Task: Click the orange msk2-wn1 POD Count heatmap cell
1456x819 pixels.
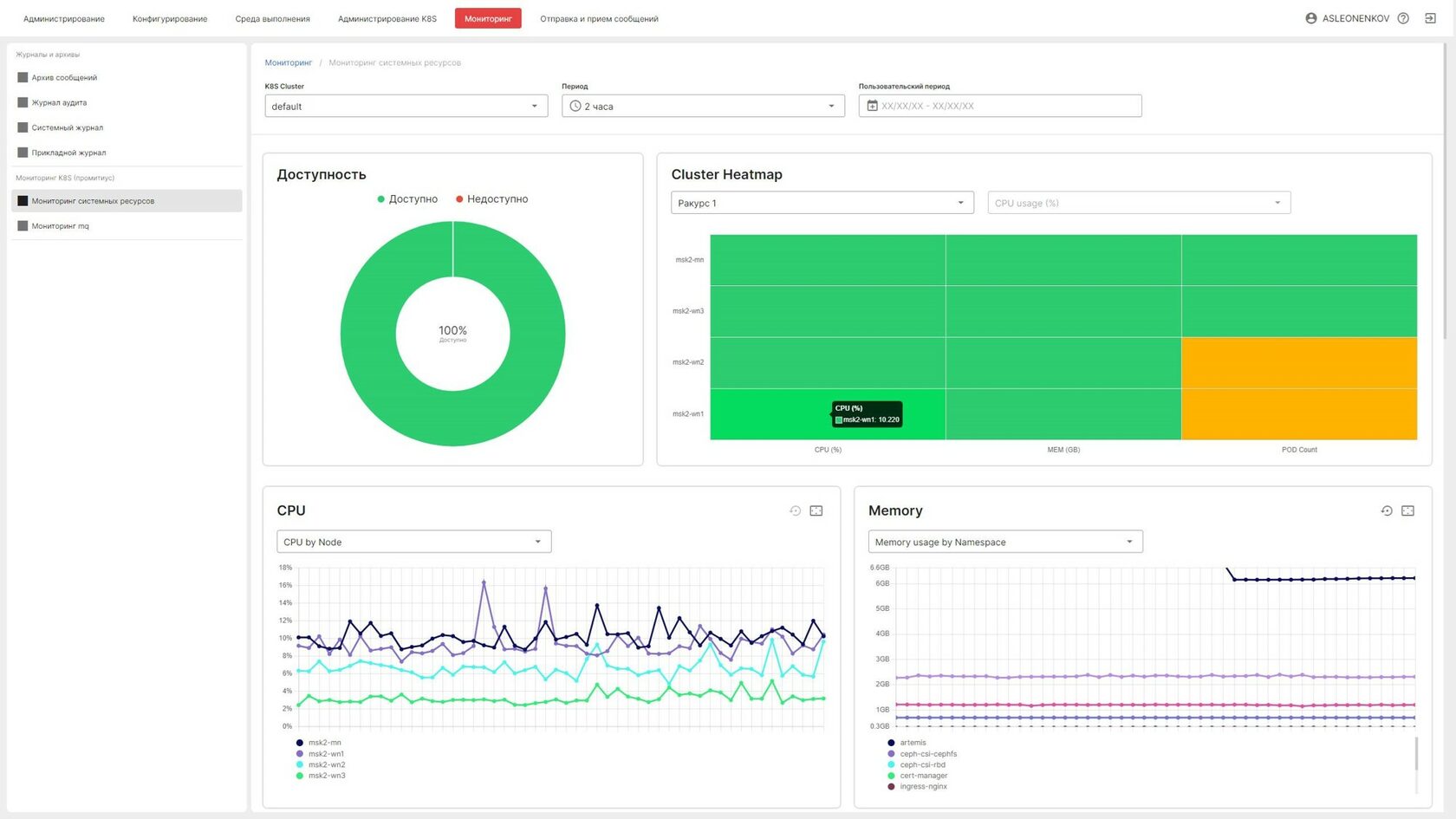Action: [x=1299, y=414]
